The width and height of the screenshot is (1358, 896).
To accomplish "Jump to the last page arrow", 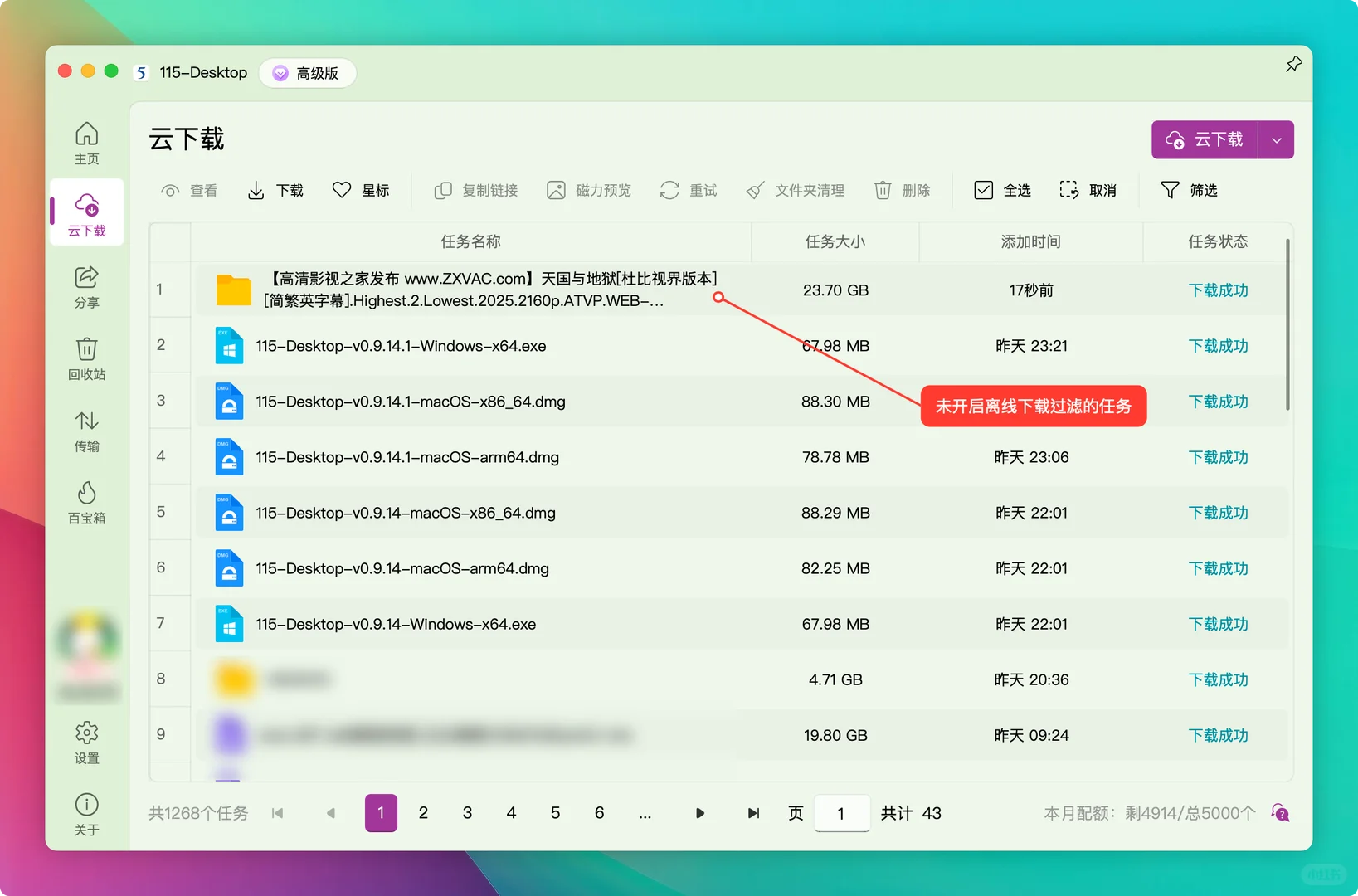I will pyautogui.click(x=753, y=813).
